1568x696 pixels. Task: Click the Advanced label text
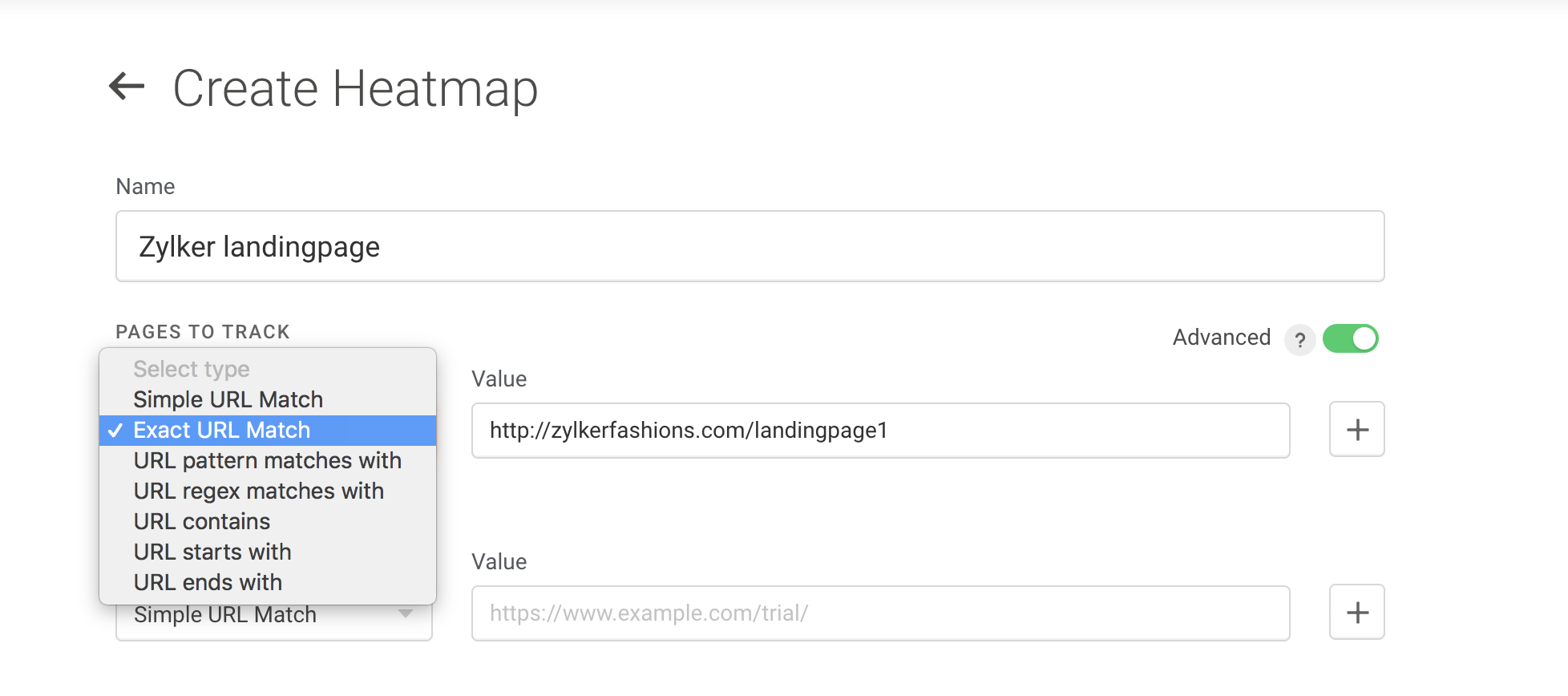coord(1221,338)
